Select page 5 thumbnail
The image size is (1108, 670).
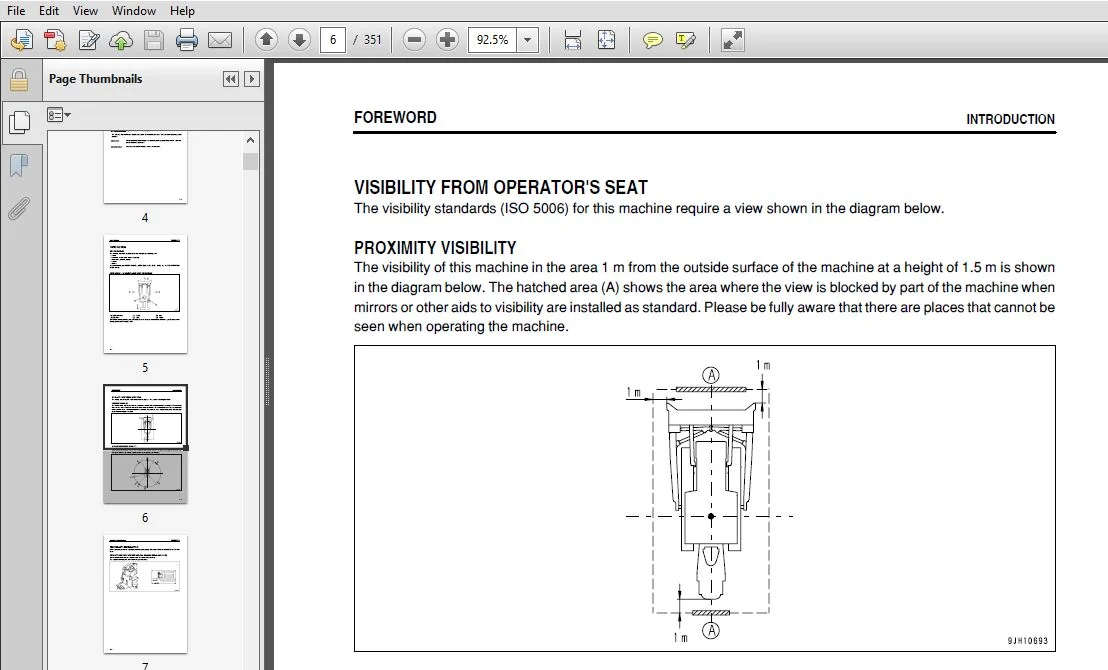[145, 294]
